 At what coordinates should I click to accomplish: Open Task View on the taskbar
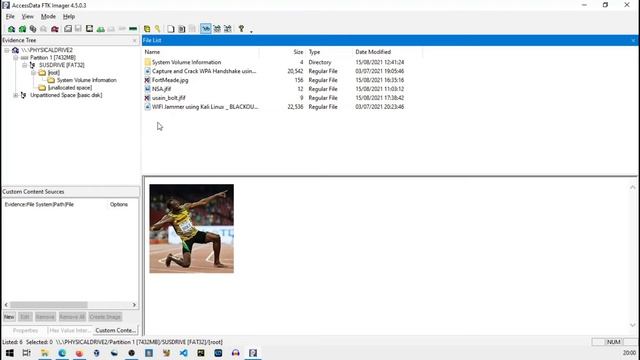[27, 353]
